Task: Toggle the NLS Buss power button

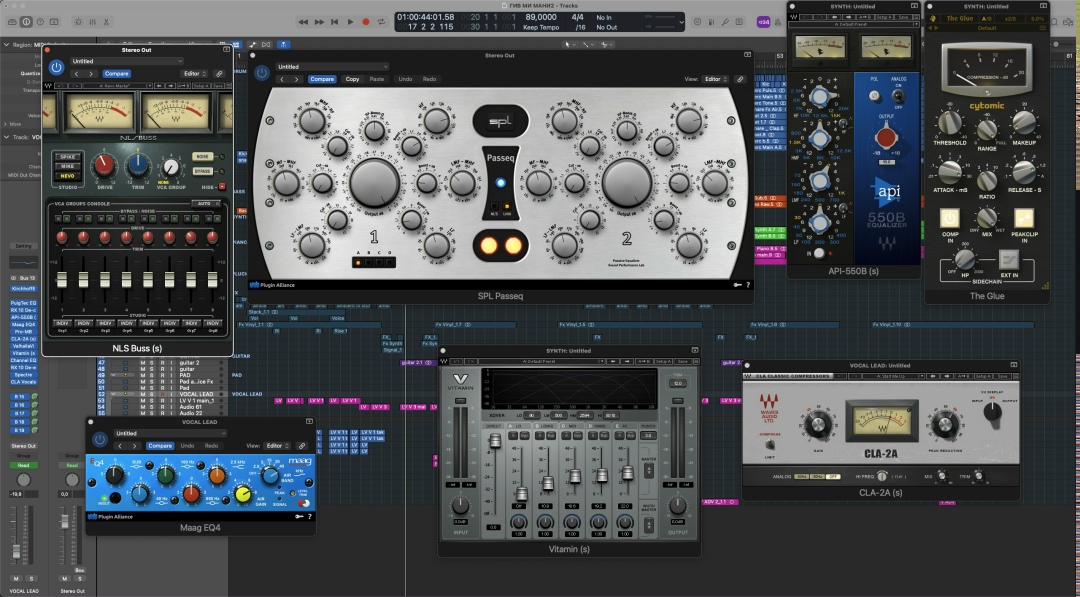Action: pyautogui.click(x=56, y=67)
